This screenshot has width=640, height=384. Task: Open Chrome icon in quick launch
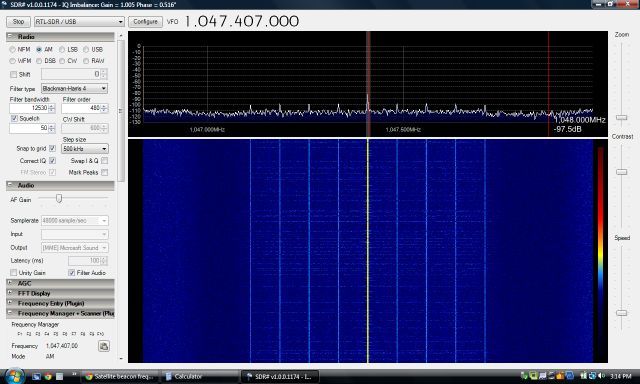(x=48, y=376)
